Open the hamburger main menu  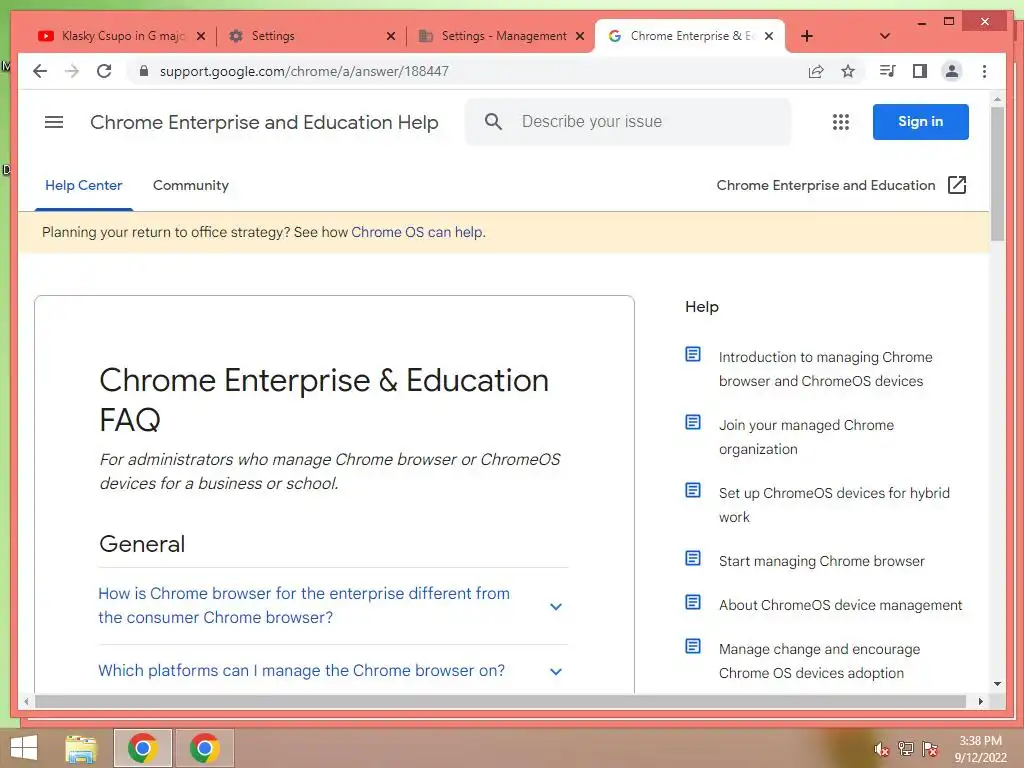coord(54,122)
